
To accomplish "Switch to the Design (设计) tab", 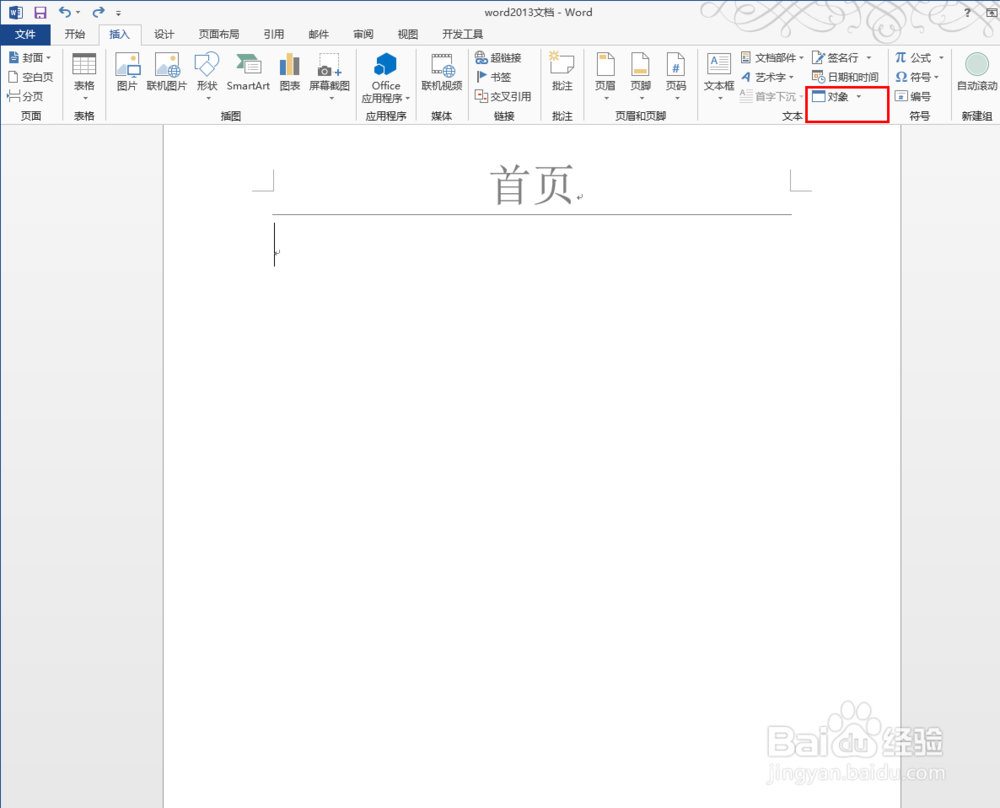I will coord(164,34).
